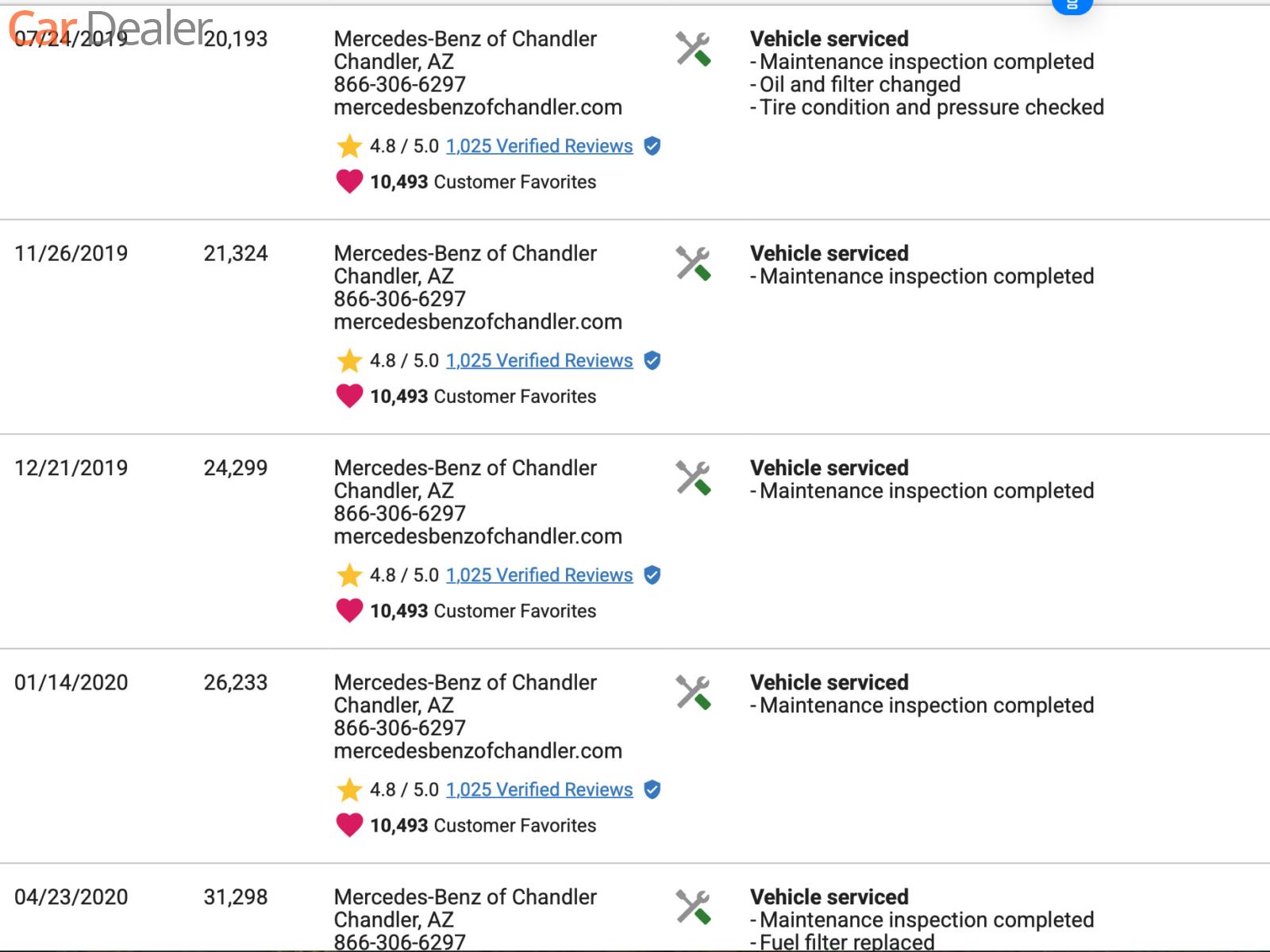Click mercedesbenzofchandler.com in the 11/26/2019 entry
Image resolution: width=1270 pixels, height=952 pixels.
478,322
